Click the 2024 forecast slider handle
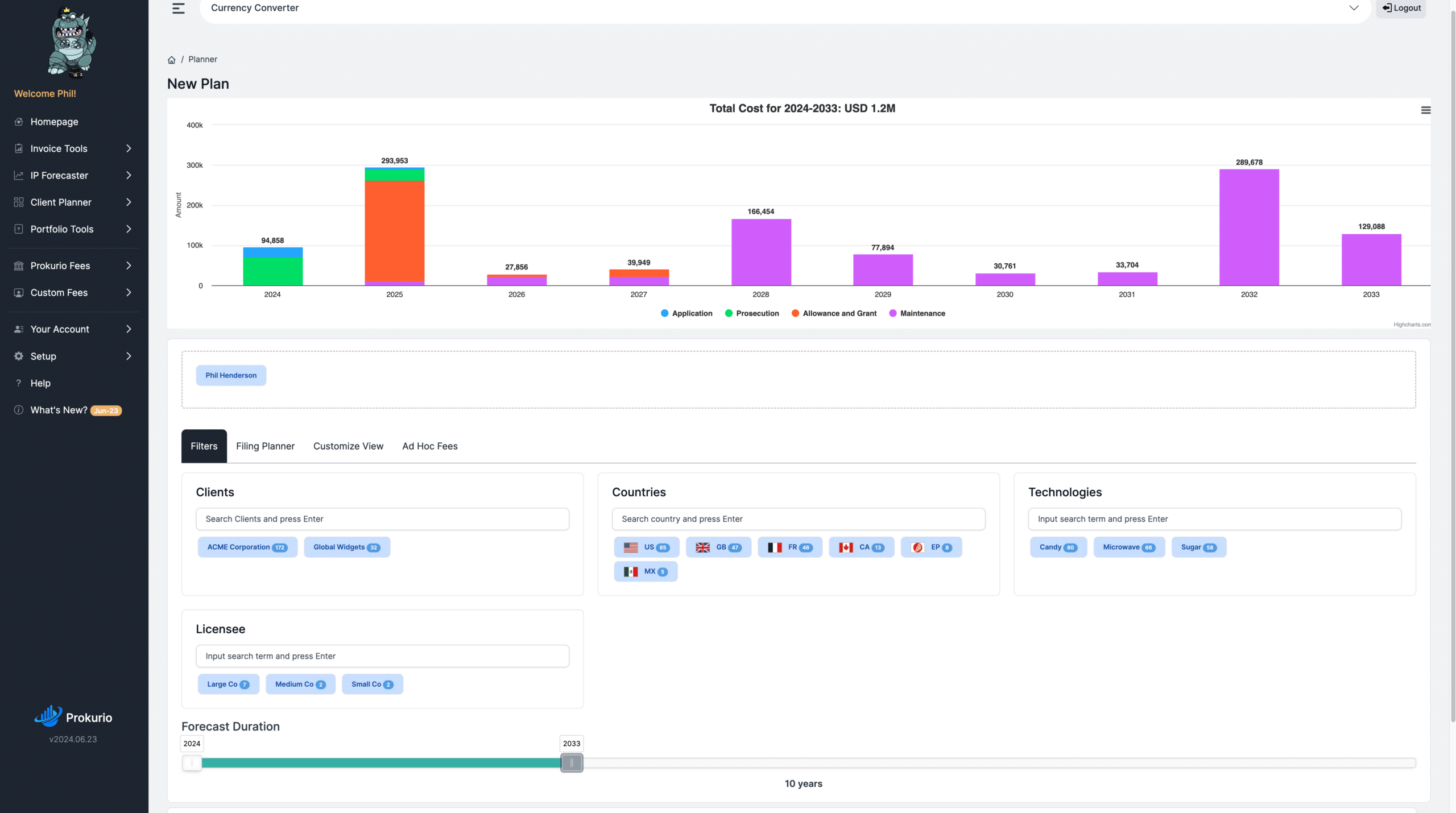Image resolution: width=1456 pixels, height=813 pixels. (192, 762)
